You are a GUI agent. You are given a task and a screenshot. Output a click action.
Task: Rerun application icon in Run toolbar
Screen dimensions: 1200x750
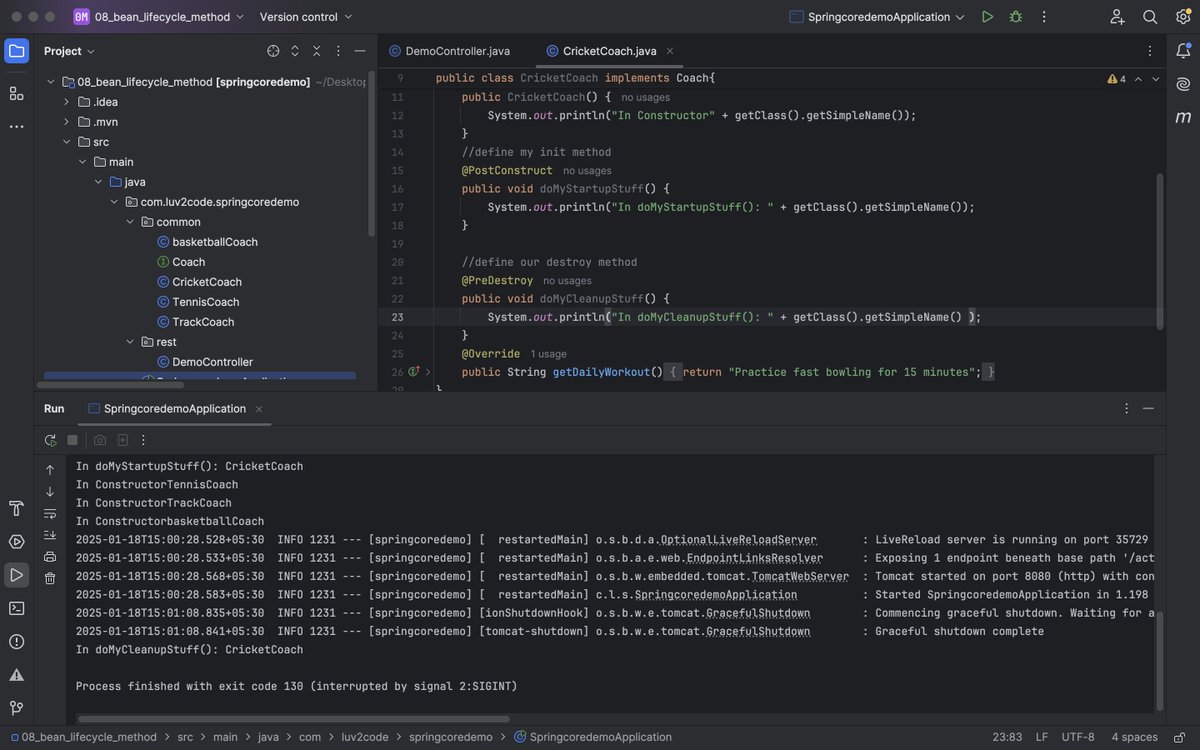(50, 440)
